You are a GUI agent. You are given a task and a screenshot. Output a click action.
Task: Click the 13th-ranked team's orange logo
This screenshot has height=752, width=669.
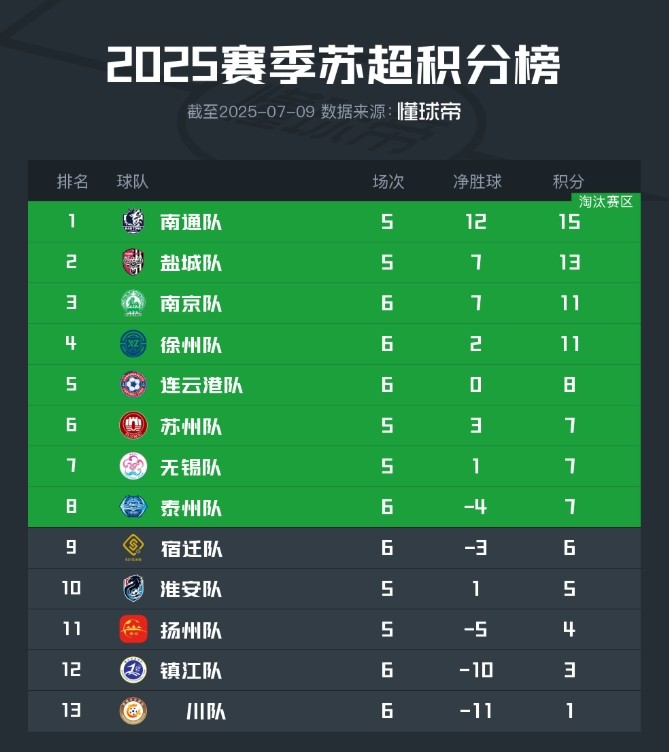[x=133, y=711]
